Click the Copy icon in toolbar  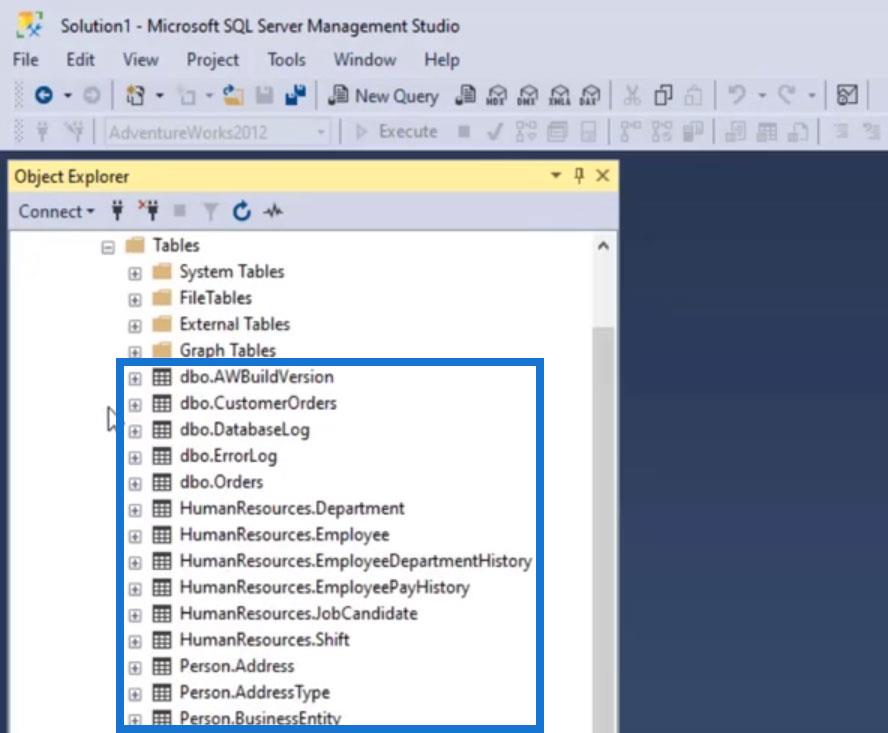663,95
